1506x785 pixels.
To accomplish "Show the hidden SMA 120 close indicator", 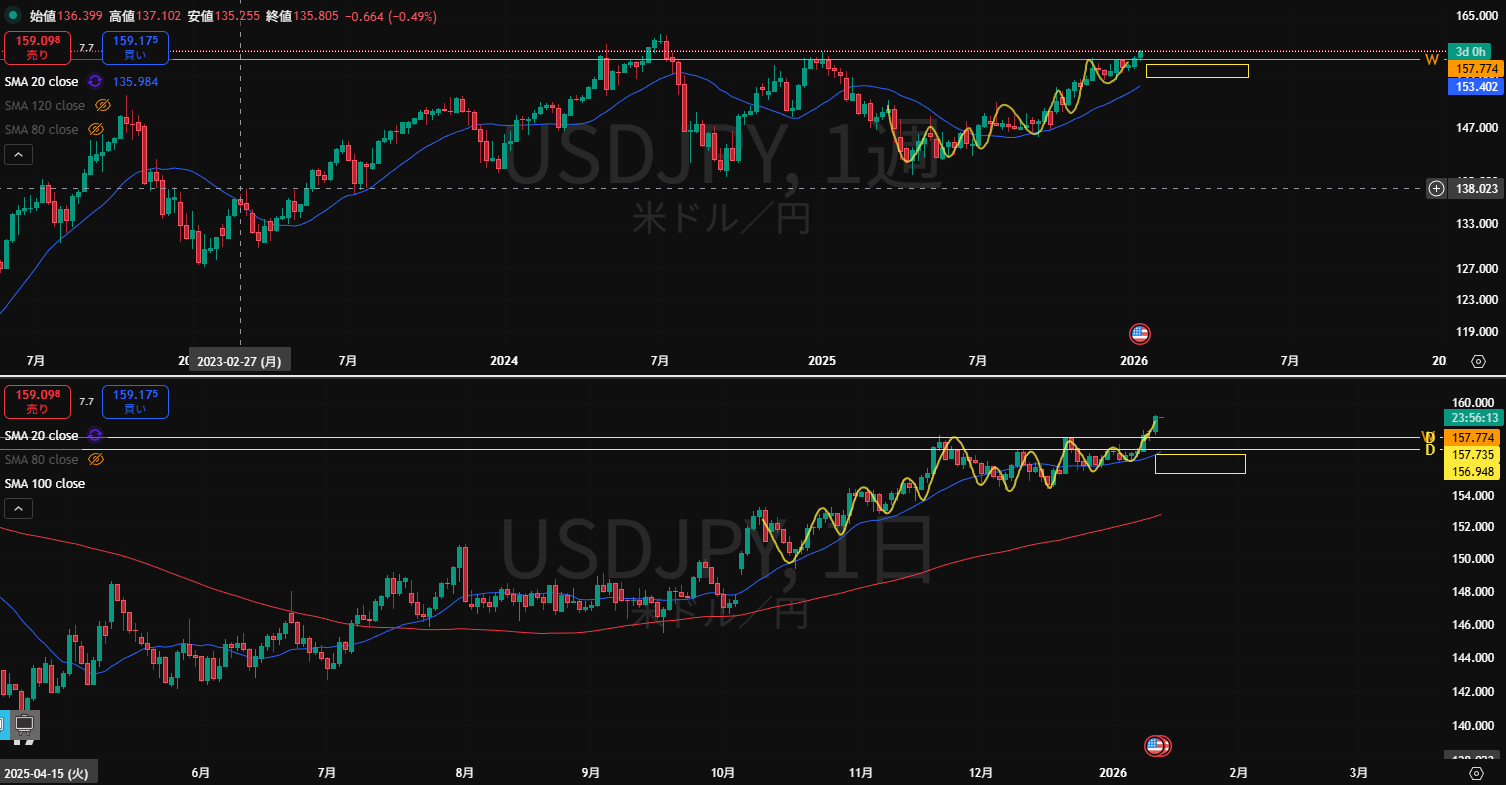I will [x=102, y=105].
